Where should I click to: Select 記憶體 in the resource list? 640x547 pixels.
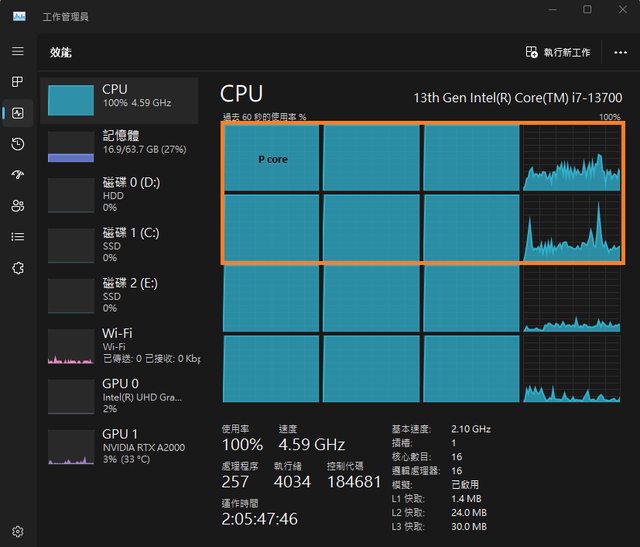tap(120, 146)
